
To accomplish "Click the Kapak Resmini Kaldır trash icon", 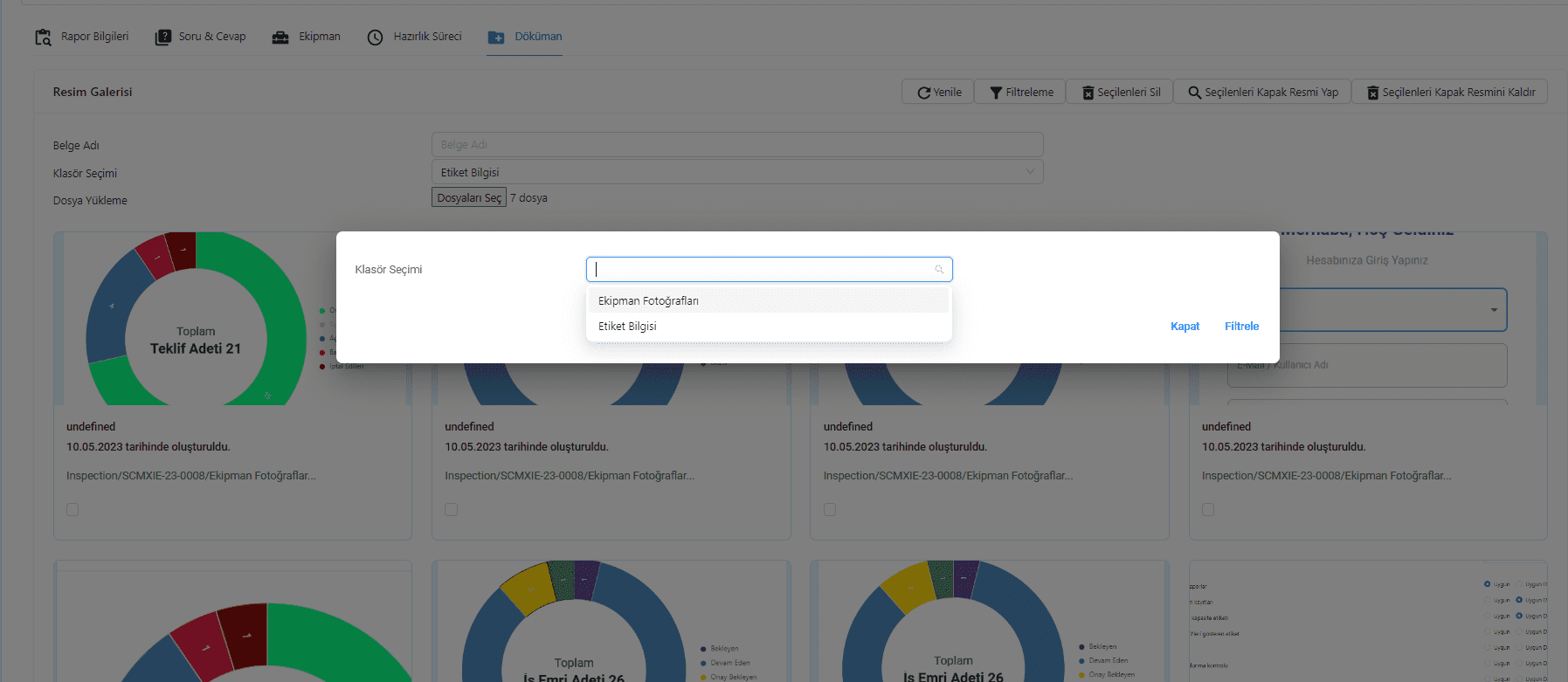I will pos(1373,93).
